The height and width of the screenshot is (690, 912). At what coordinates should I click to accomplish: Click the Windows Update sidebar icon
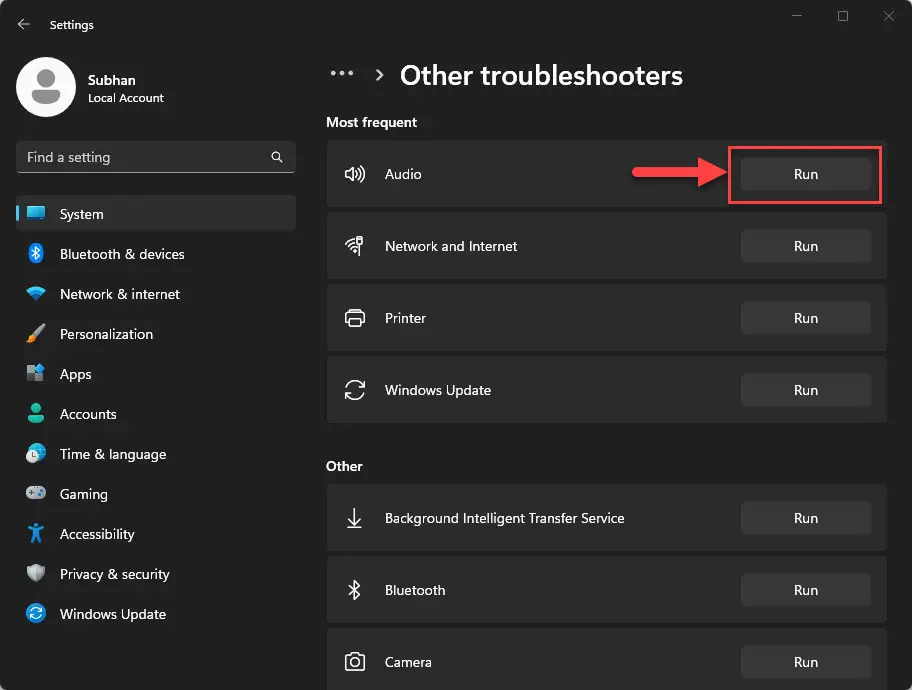[36, 613]
